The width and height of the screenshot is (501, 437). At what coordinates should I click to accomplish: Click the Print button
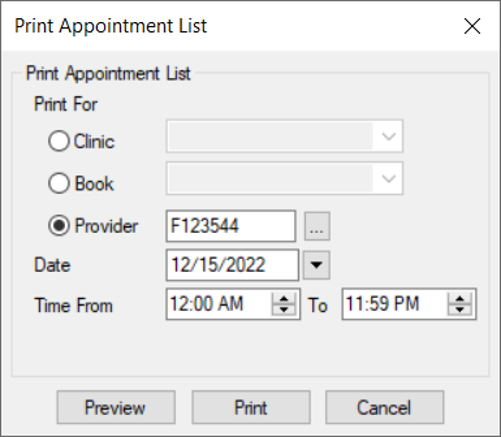point(251,407)
